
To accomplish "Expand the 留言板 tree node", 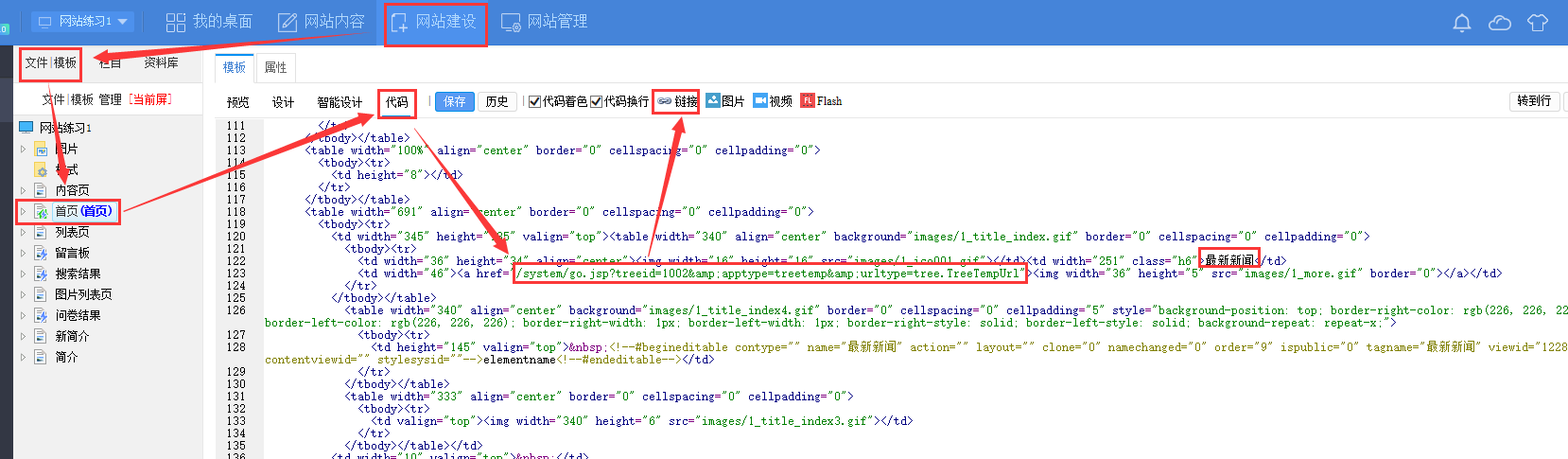I will pos(24,253).
